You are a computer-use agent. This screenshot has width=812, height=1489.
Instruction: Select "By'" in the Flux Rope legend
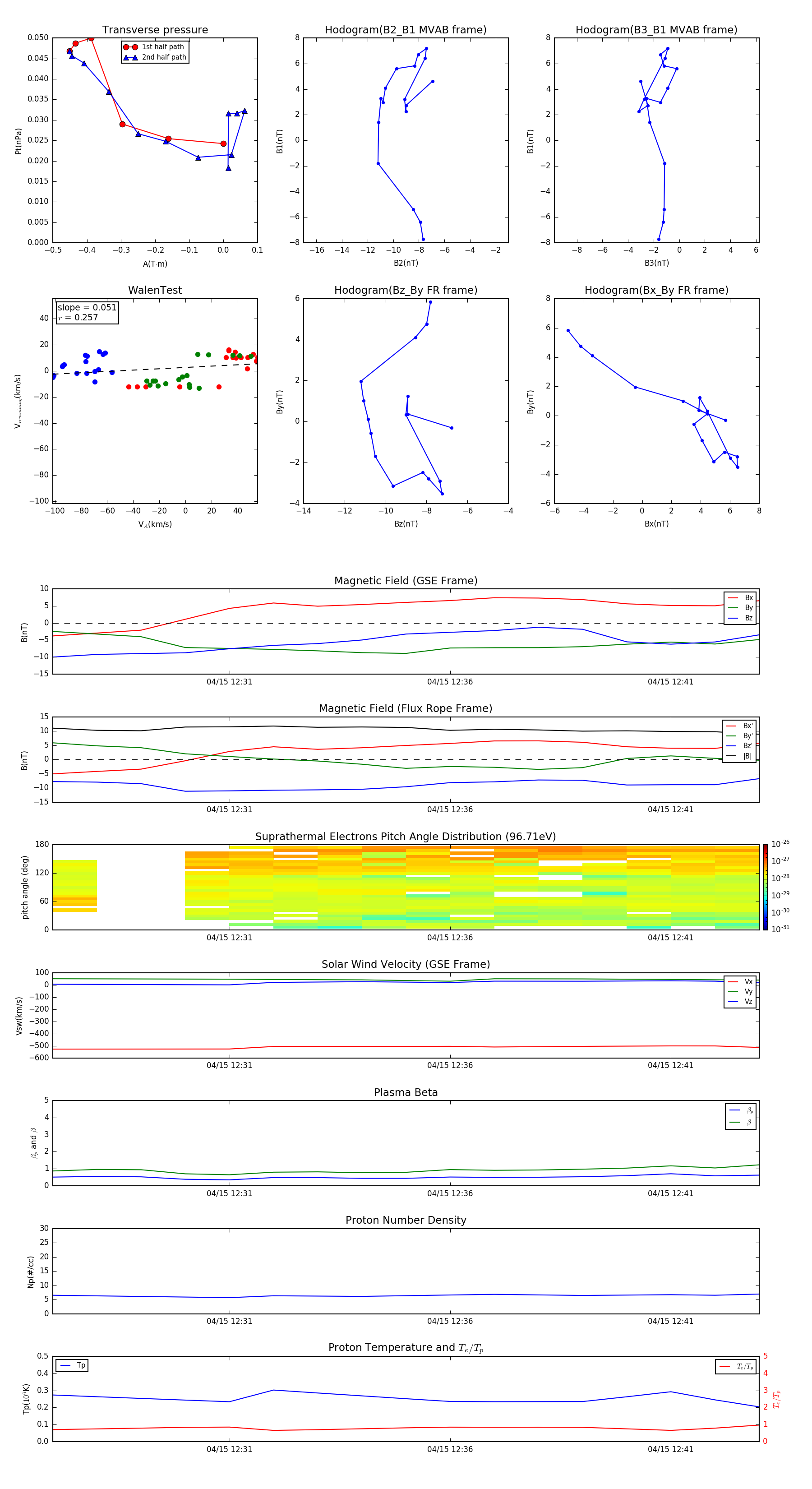point(740,736)
